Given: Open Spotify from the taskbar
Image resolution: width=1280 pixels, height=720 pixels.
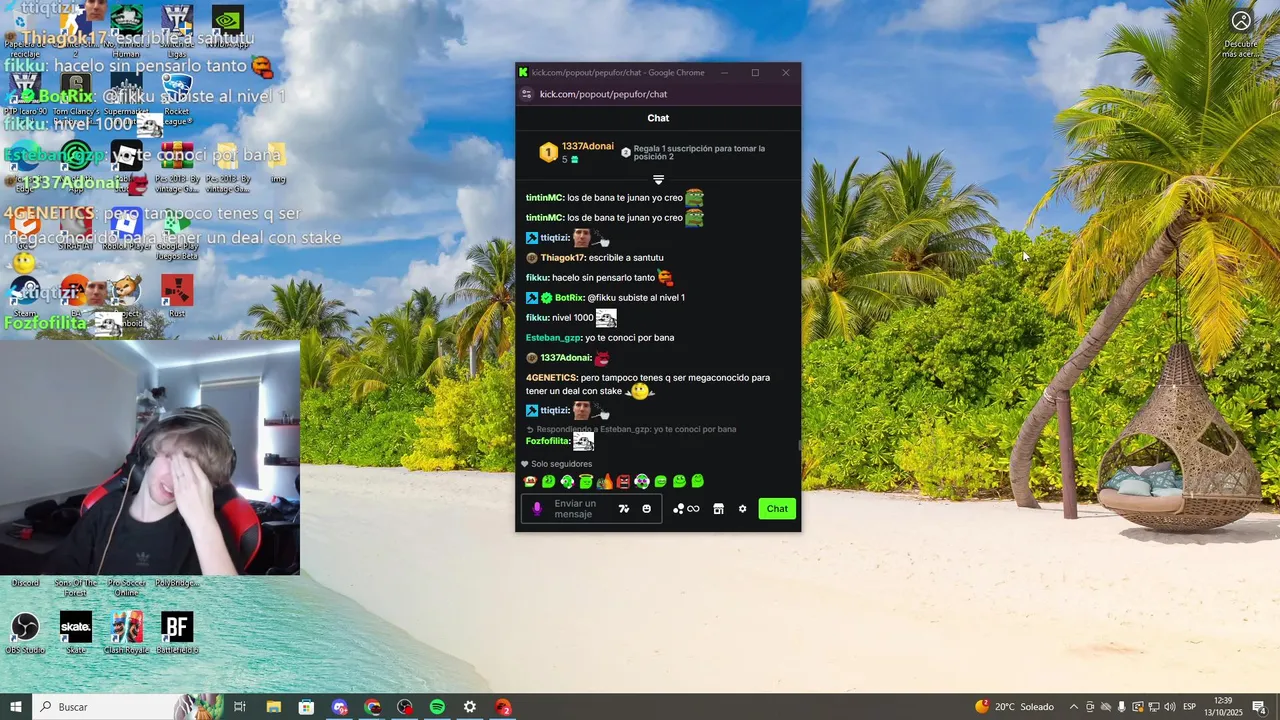Looking at the screenshot, I should coord(437,707).
